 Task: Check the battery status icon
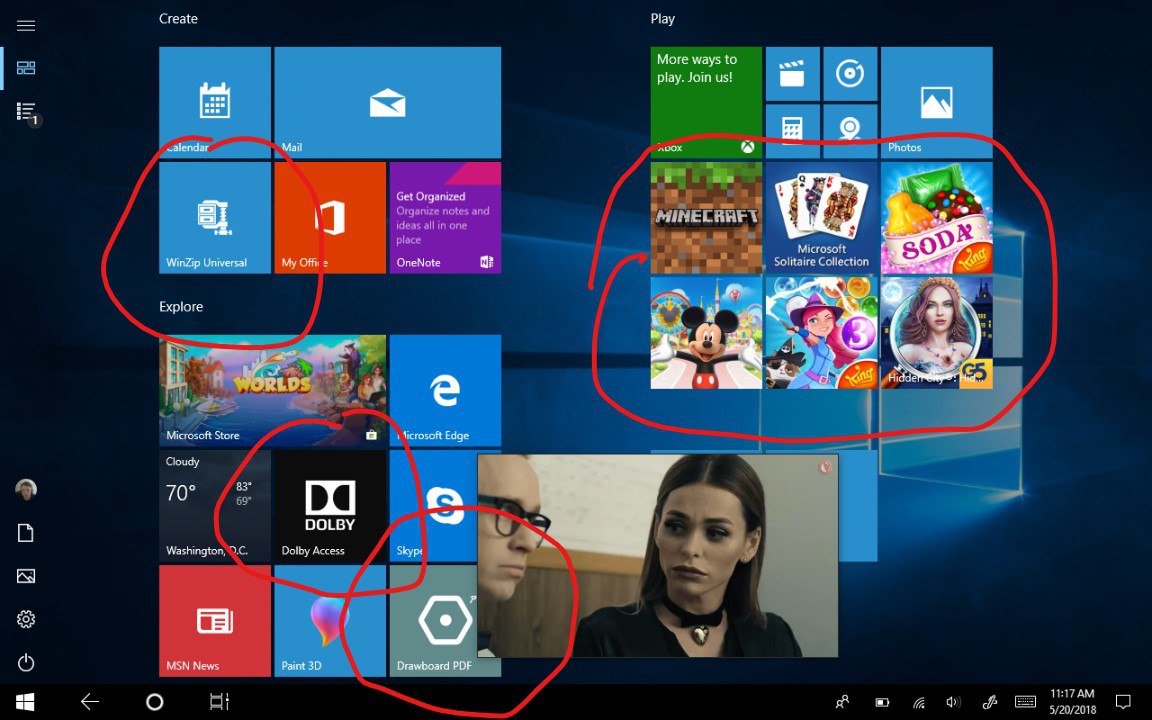[x=882, y=702]
